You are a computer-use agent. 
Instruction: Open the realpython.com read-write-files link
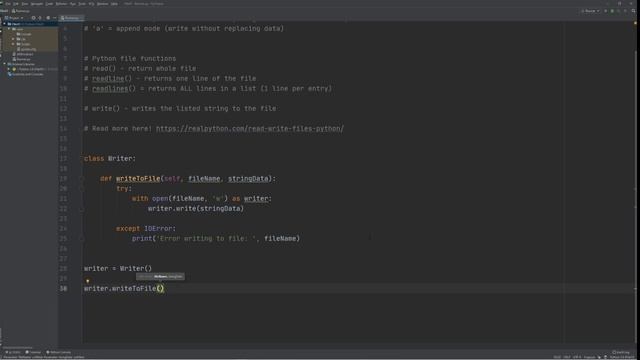(250, 129)
